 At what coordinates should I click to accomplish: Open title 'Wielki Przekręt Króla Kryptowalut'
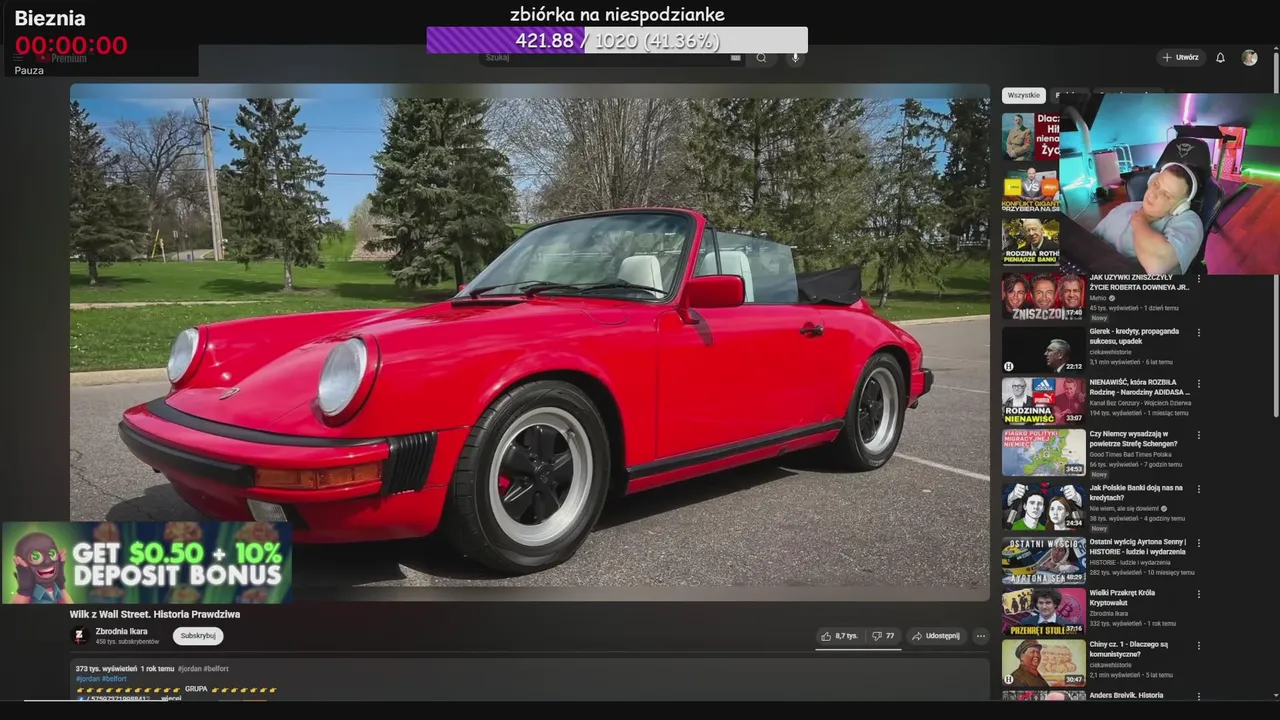click(1122, 598)
